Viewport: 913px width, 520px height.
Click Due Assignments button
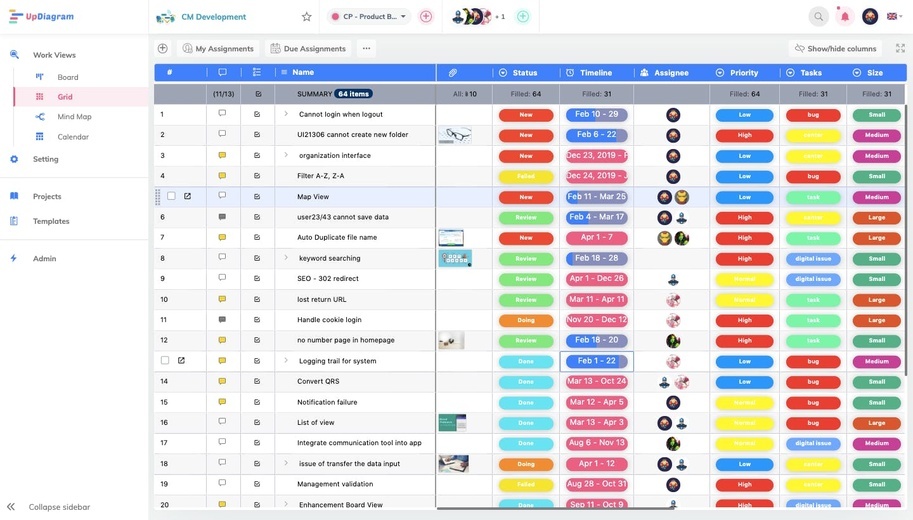(x=309, y=48)
